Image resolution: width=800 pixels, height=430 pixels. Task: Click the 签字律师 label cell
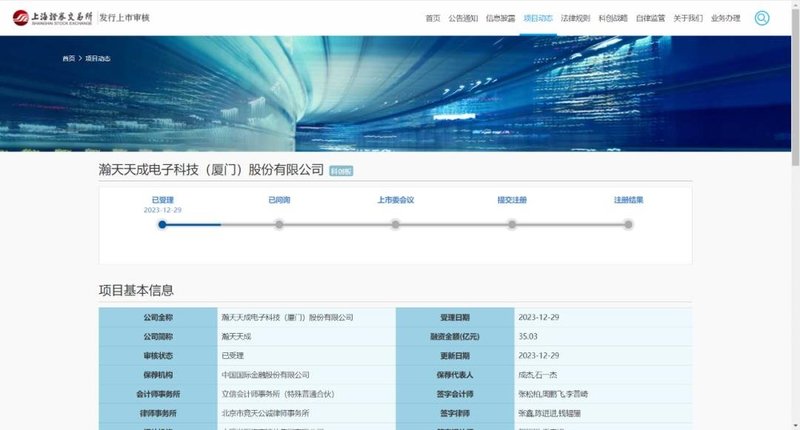coord(455,413)
